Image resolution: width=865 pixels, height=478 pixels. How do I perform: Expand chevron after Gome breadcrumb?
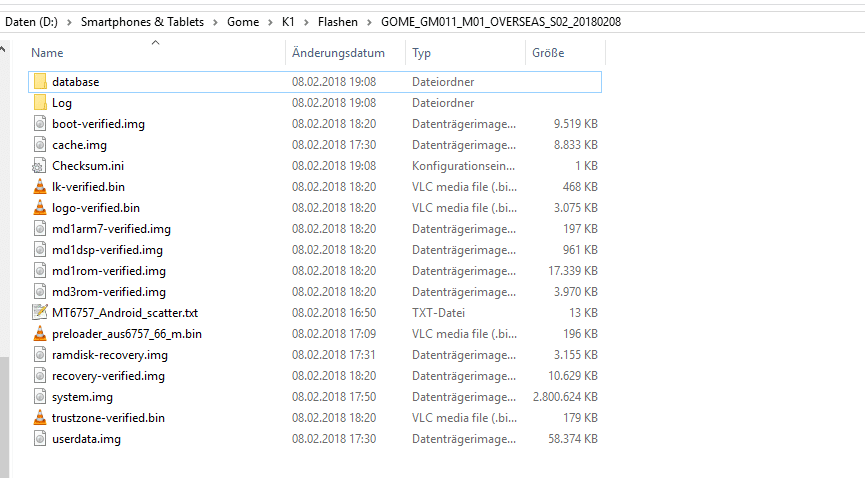click(270, 22)
